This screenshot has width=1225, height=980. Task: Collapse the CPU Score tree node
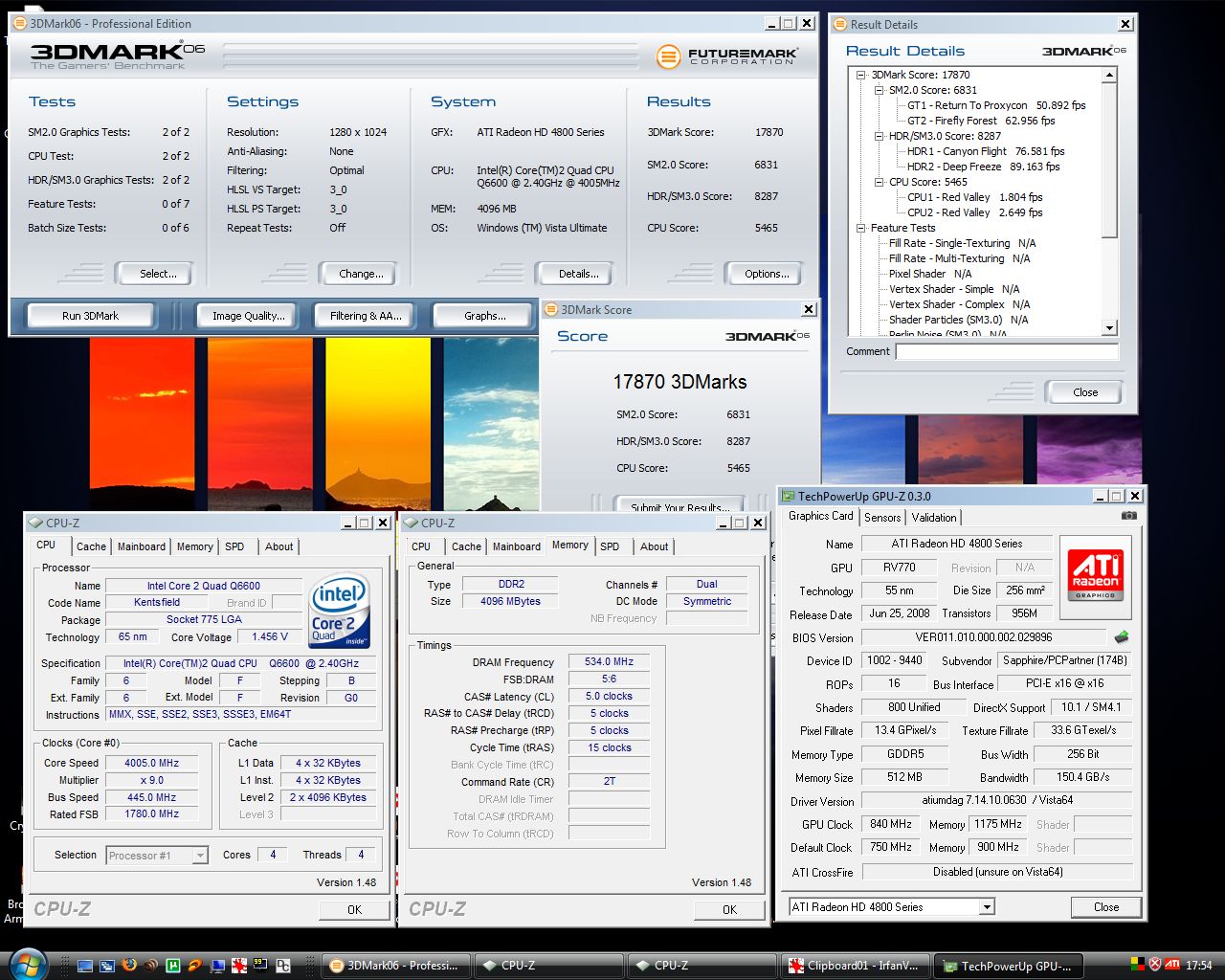pos(880,182)
